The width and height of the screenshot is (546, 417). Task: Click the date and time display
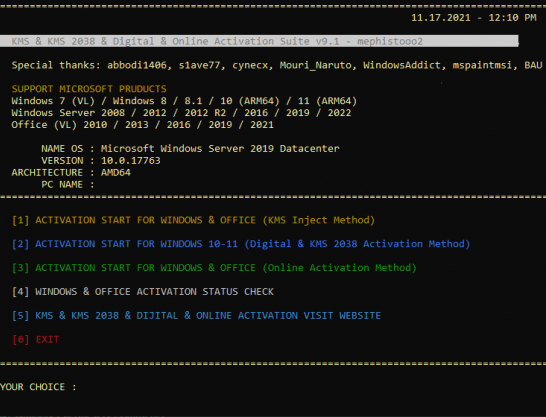click(x=474, y=18)
